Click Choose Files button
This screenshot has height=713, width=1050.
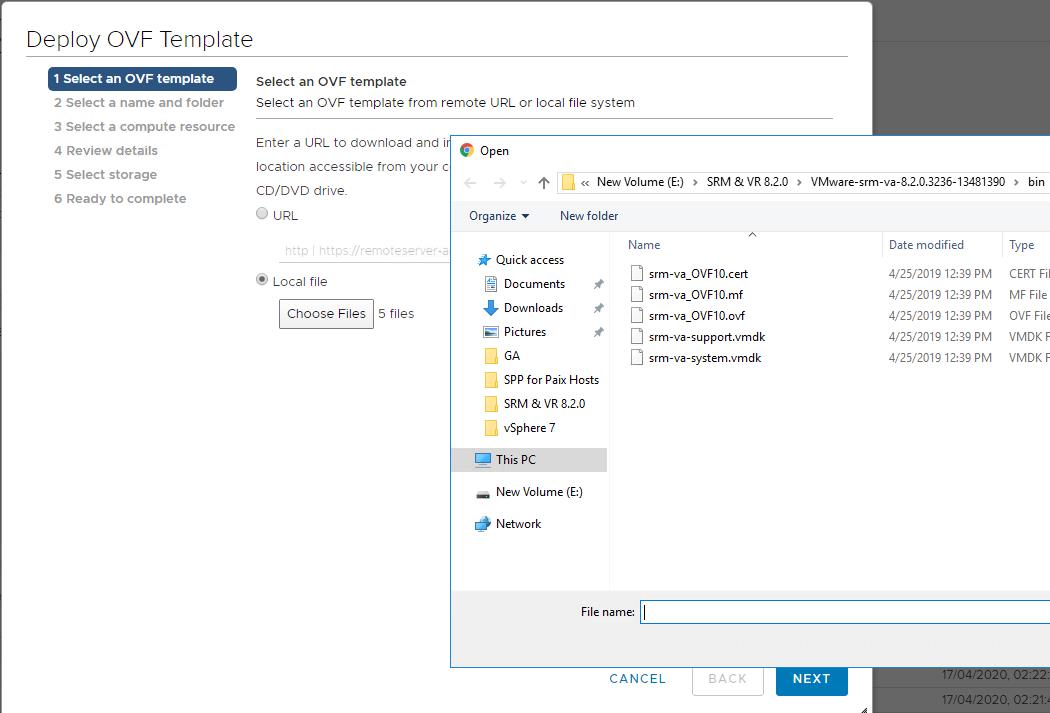pos(326,314)
